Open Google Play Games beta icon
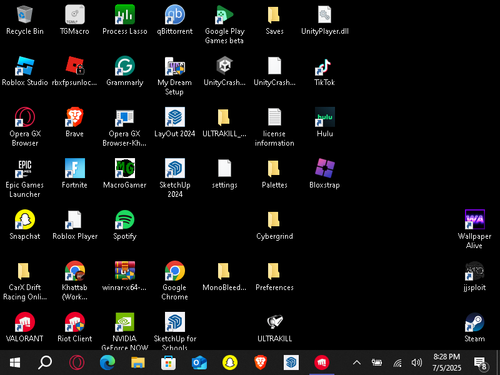This screenshot has height=375, width=500. 224,15
